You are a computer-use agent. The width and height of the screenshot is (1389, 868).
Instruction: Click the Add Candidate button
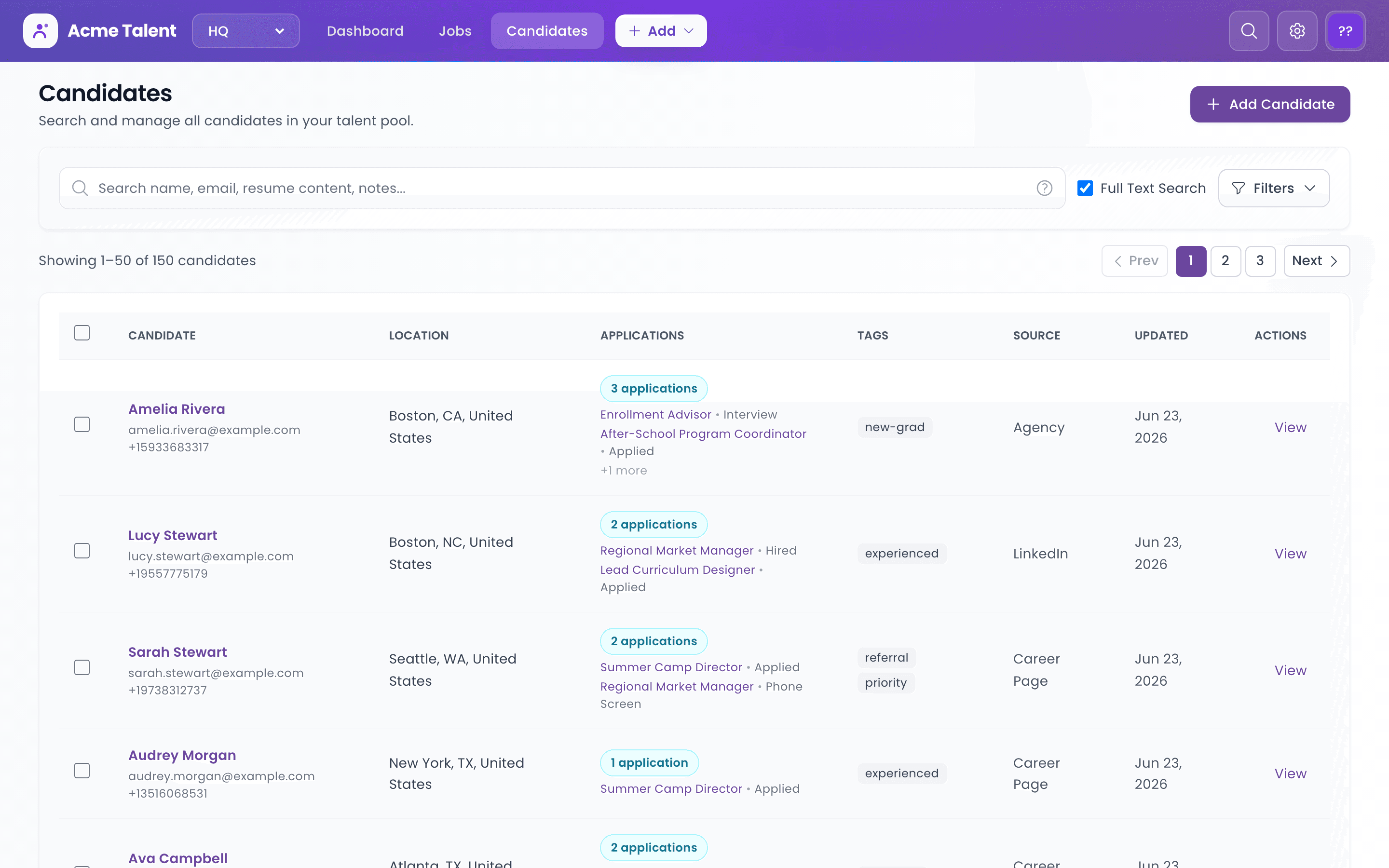coord(1269,104)
